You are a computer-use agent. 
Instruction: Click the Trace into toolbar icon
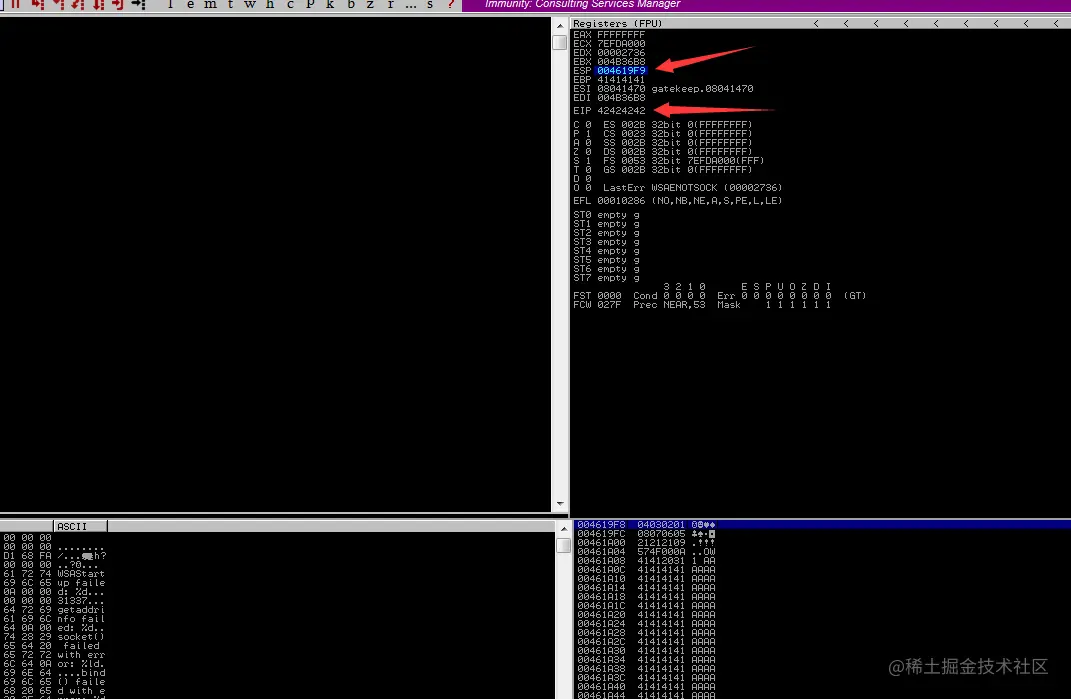(78, 4)
